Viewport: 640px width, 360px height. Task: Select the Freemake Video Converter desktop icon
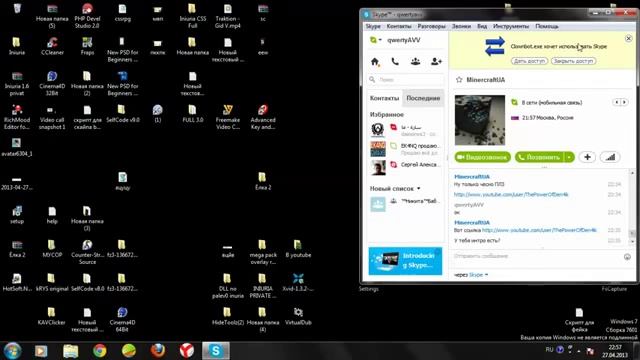point(228,117)
